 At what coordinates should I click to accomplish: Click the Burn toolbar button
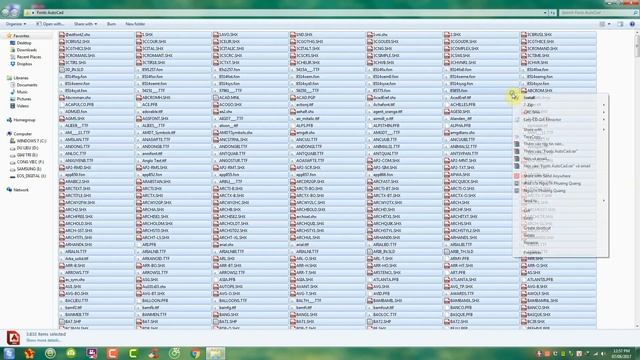(x=111, y=24)
